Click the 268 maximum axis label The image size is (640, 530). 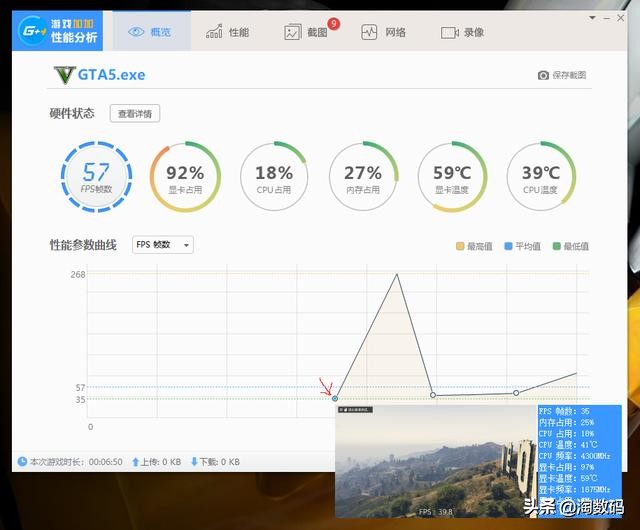(x=78, y=274)
